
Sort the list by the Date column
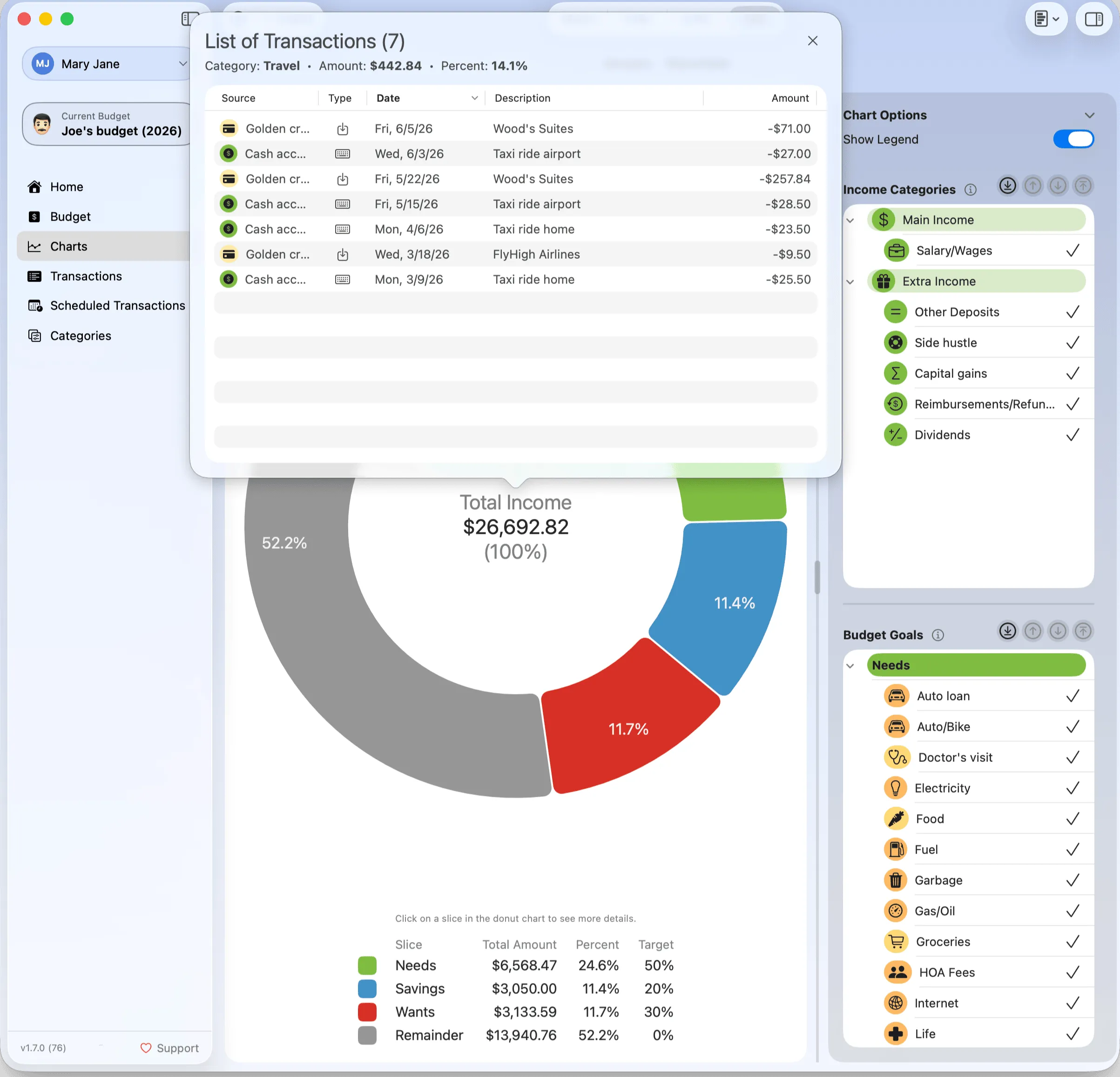(426, 98)
